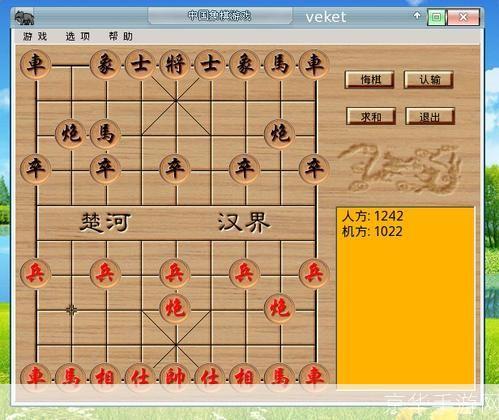Click the black general 將 piece
Viewport: 499px width, 420px height.
(175, 64)
